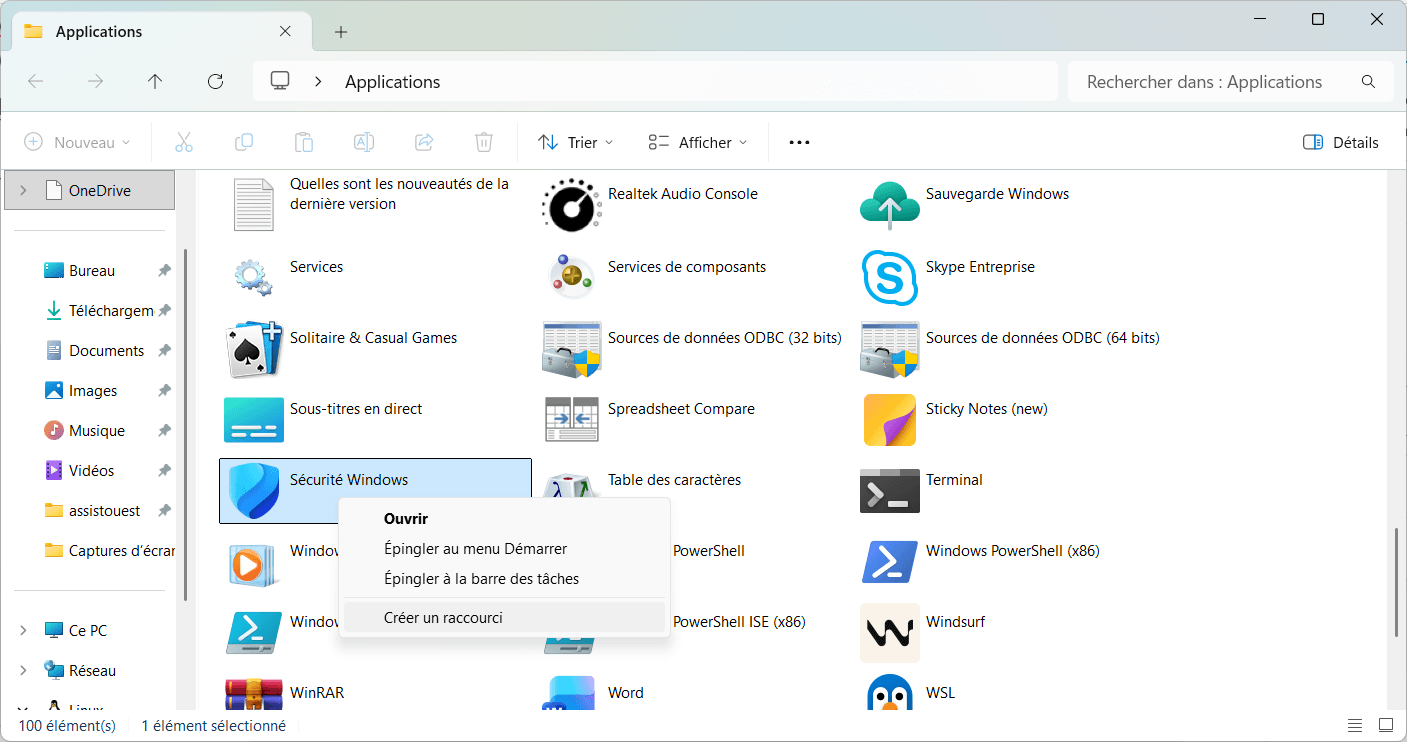Click the Refresh button
This screenshot has height=742, width=1407.
click(x=215, y=82)
